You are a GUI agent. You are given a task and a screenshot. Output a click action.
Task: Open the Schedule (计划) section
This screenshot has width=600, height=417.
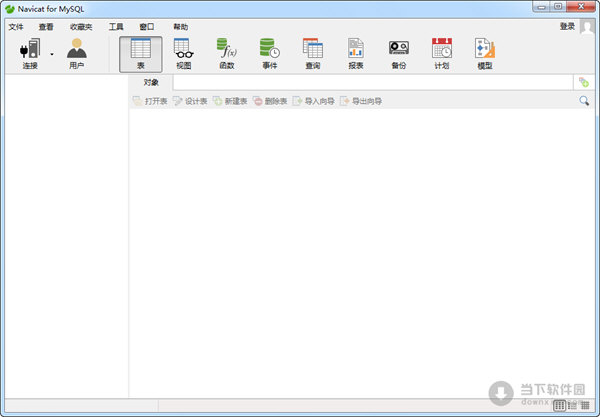click(442, 54)
